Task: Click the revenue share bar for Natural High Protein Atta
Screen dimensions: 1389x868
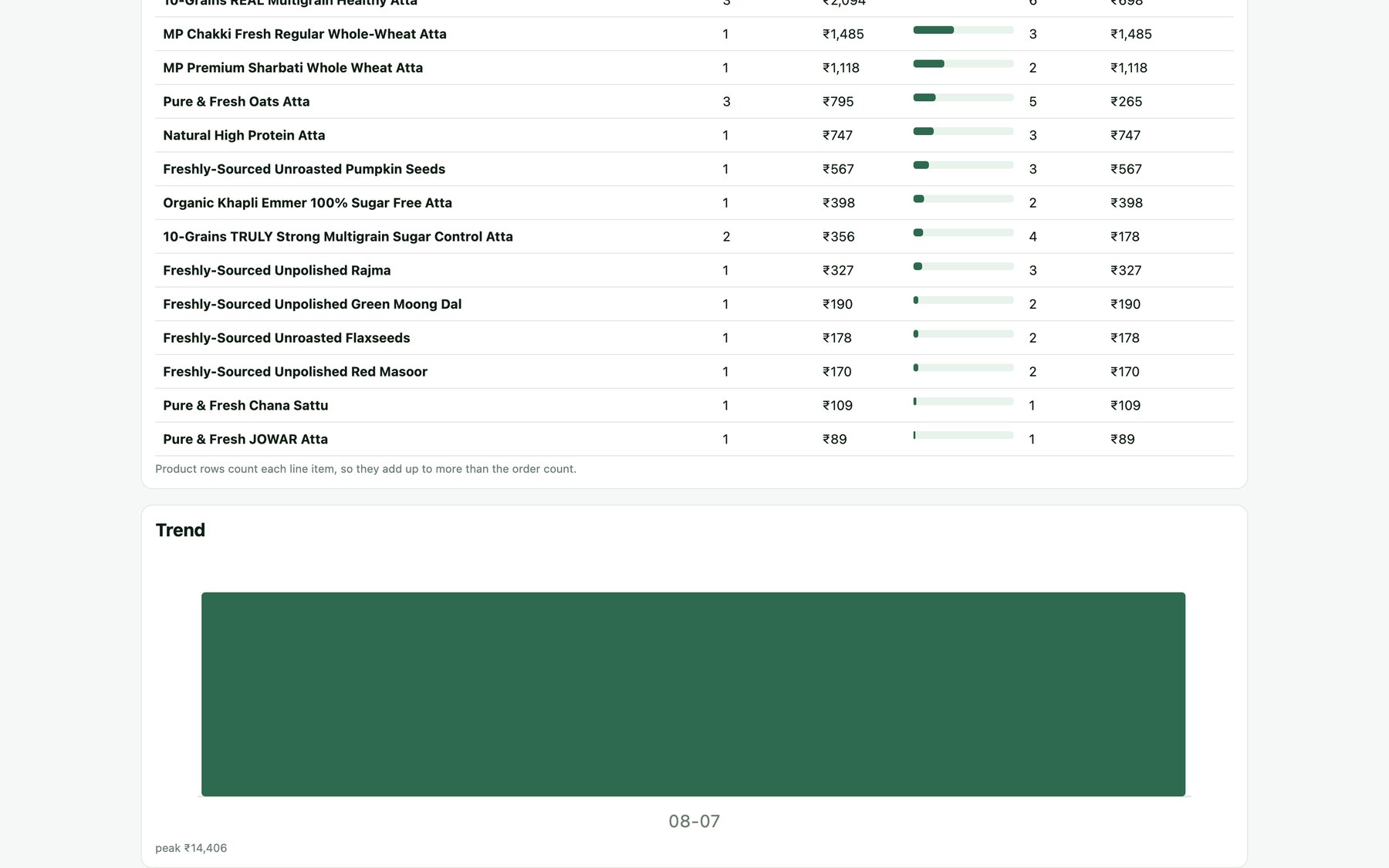Action: [963, 131]
